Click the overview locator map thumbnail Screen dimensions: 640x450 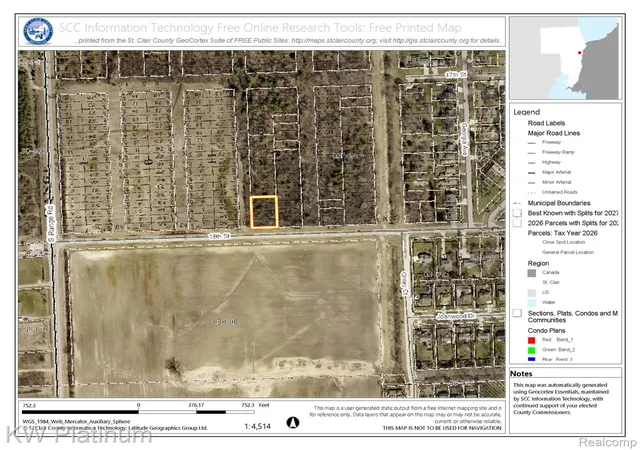(565, 58)
